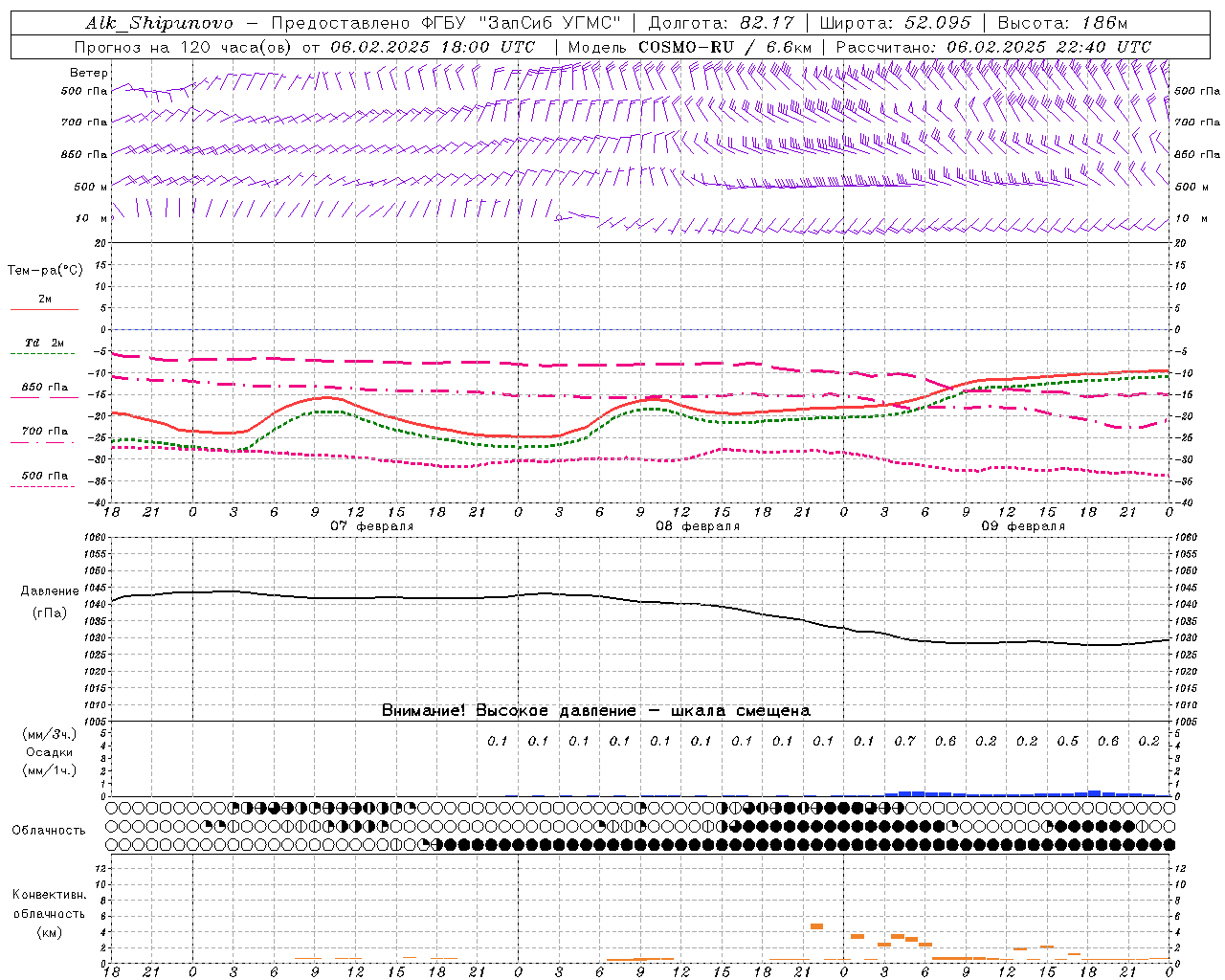
Task: Click the "08 февраля" date label
Action: coord(698,526)
